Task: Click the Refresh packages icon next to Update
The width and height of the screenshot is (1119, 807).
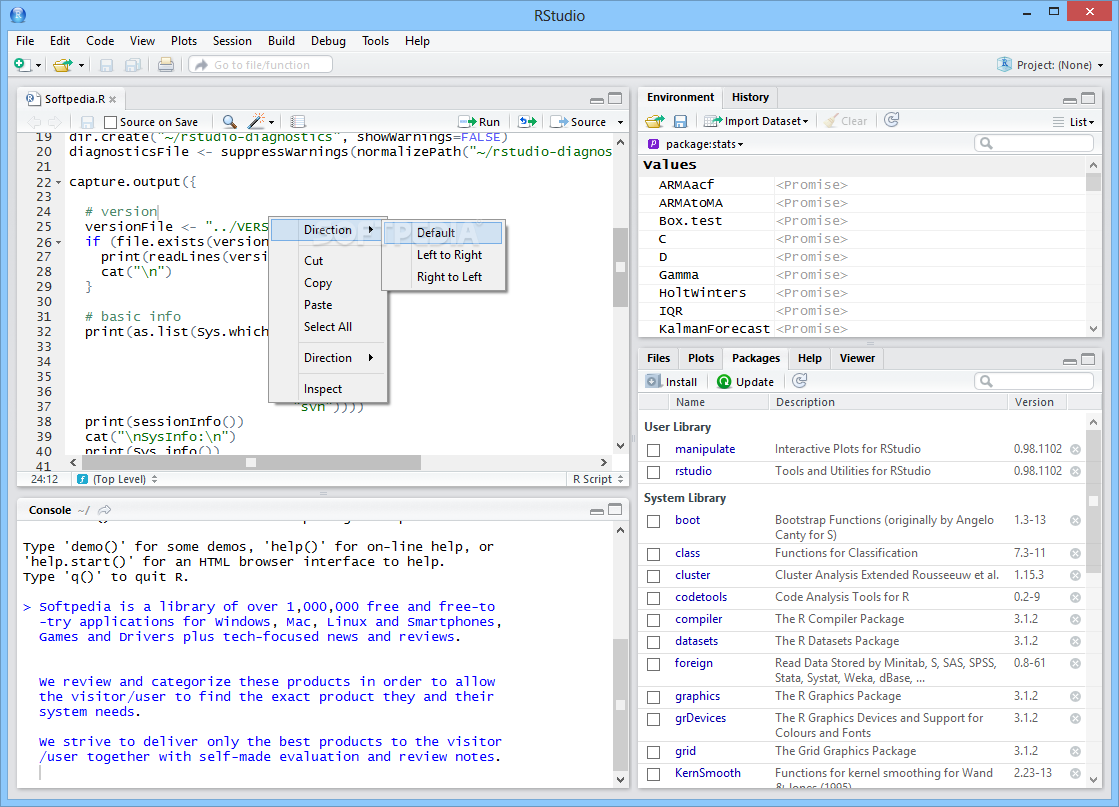Action: 800,381
